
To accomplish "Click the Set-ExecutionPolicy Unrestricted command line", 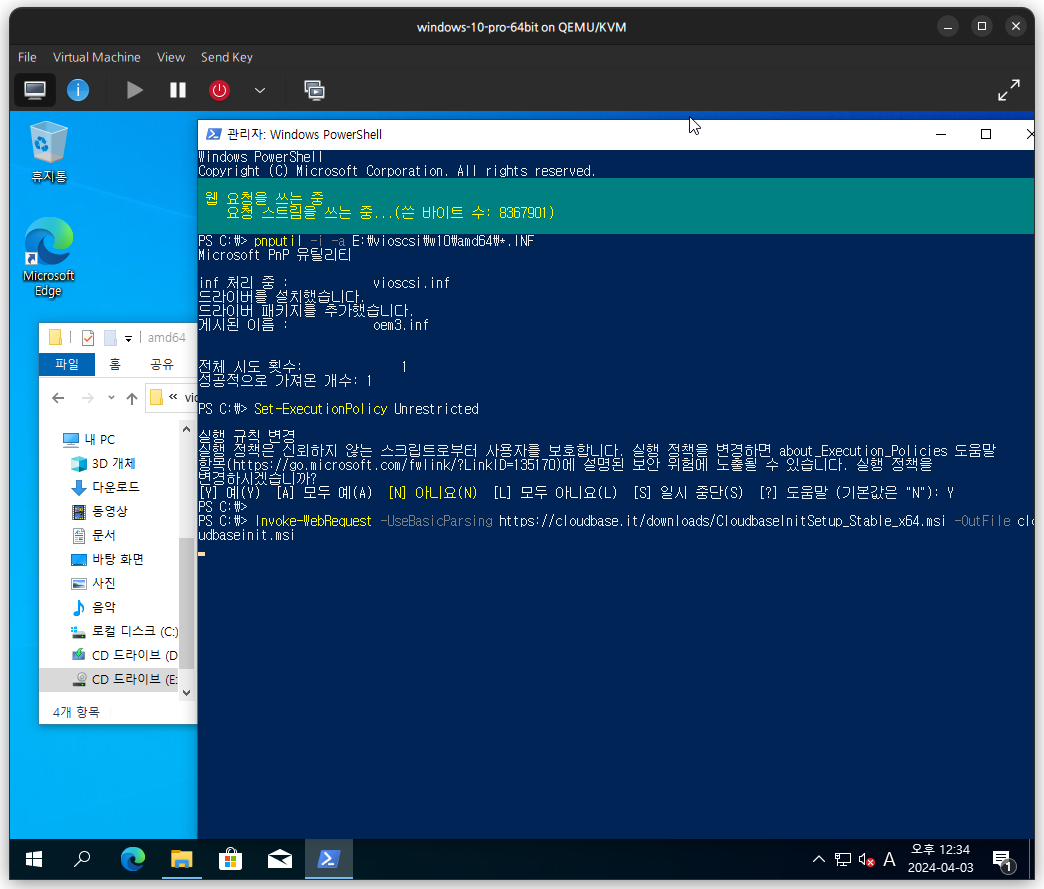I will click(339, 409).
